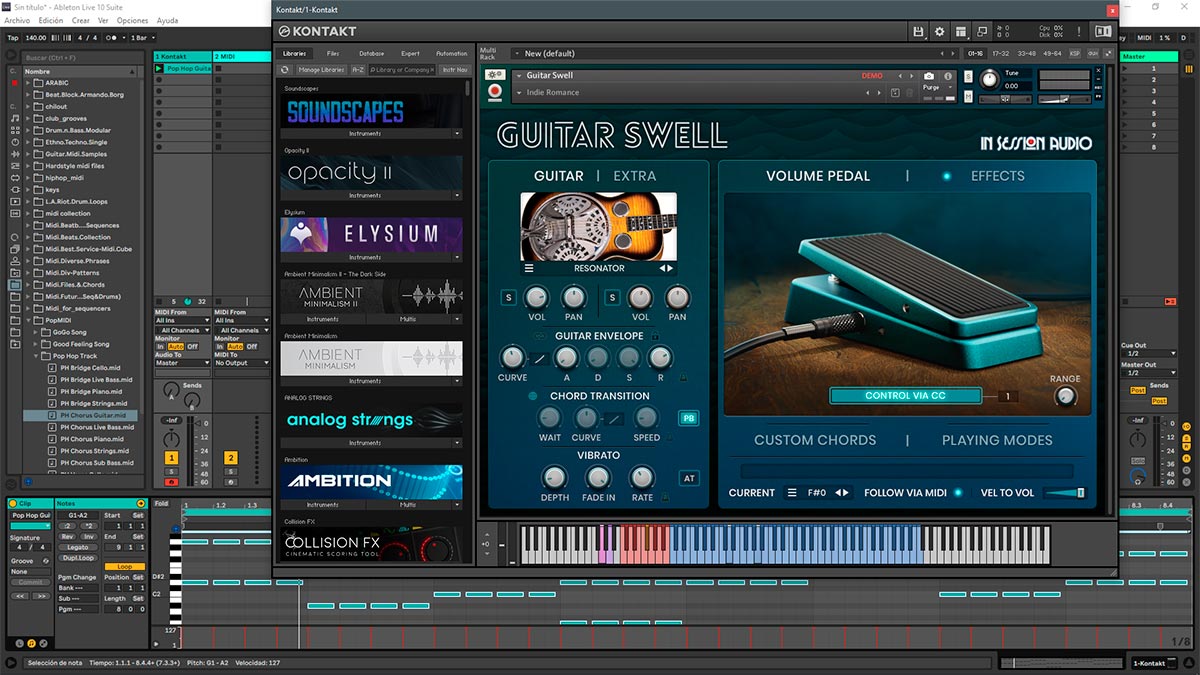
Task: Open the Resonator guitar list menu icon
Action: 529,268
